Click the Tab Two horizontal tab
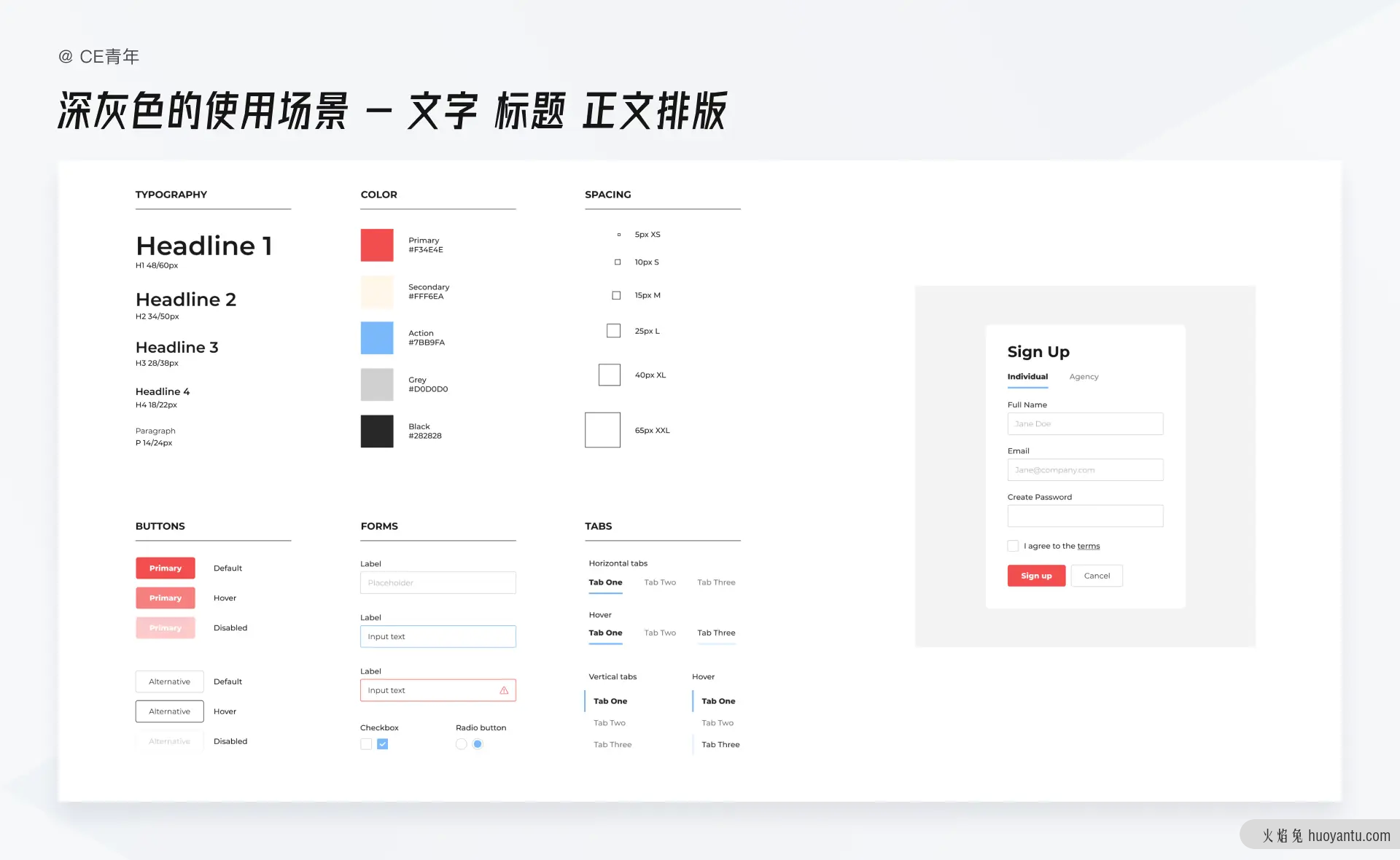Viewport: 1400px width, 860px height. [660, 580]
